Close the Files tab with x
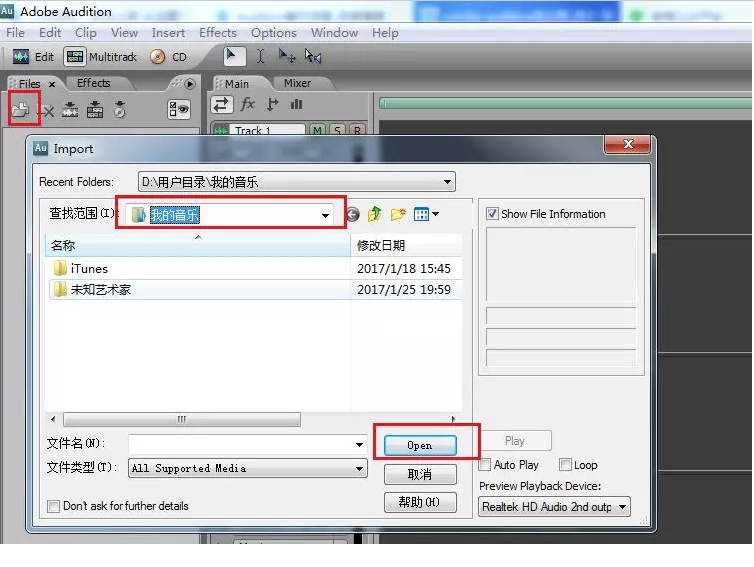754x567 pixels. pyautogui.click(x=52, y=85)
